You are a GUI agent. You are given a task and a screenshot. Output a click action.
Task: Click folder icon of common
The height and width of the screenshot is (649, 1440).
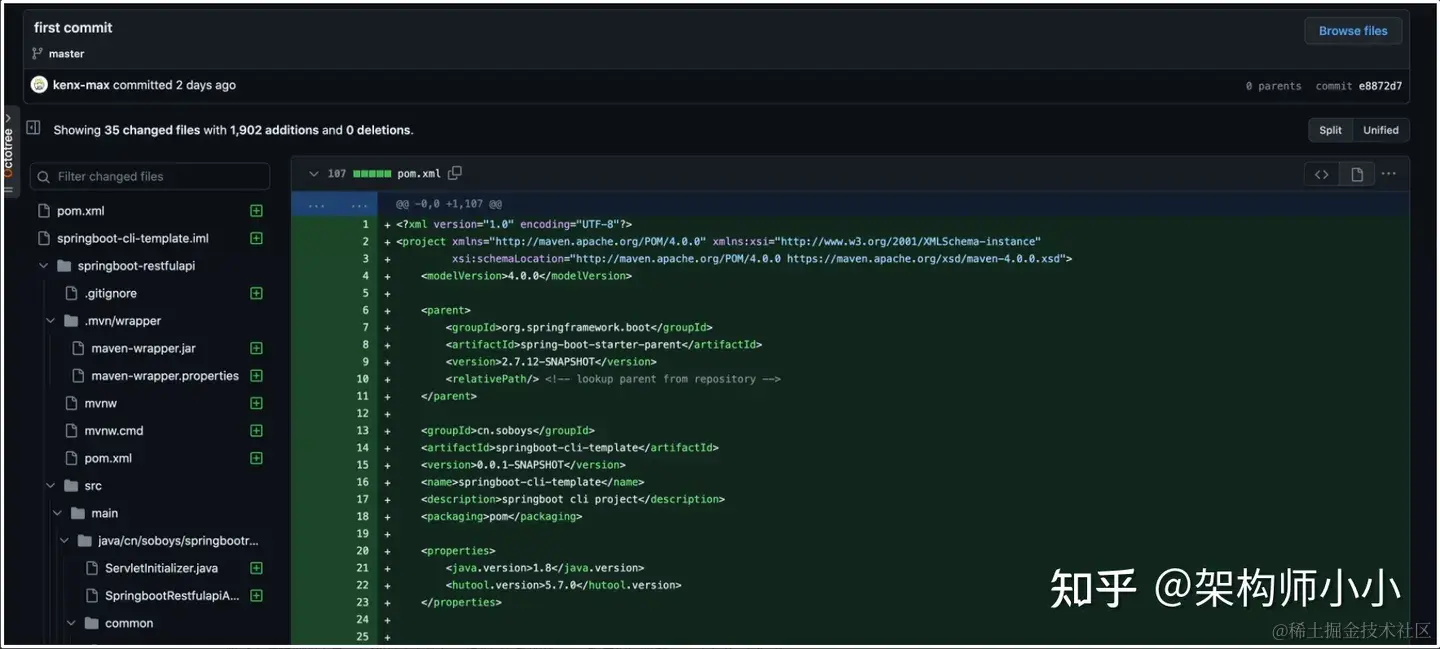pos(92,623)
